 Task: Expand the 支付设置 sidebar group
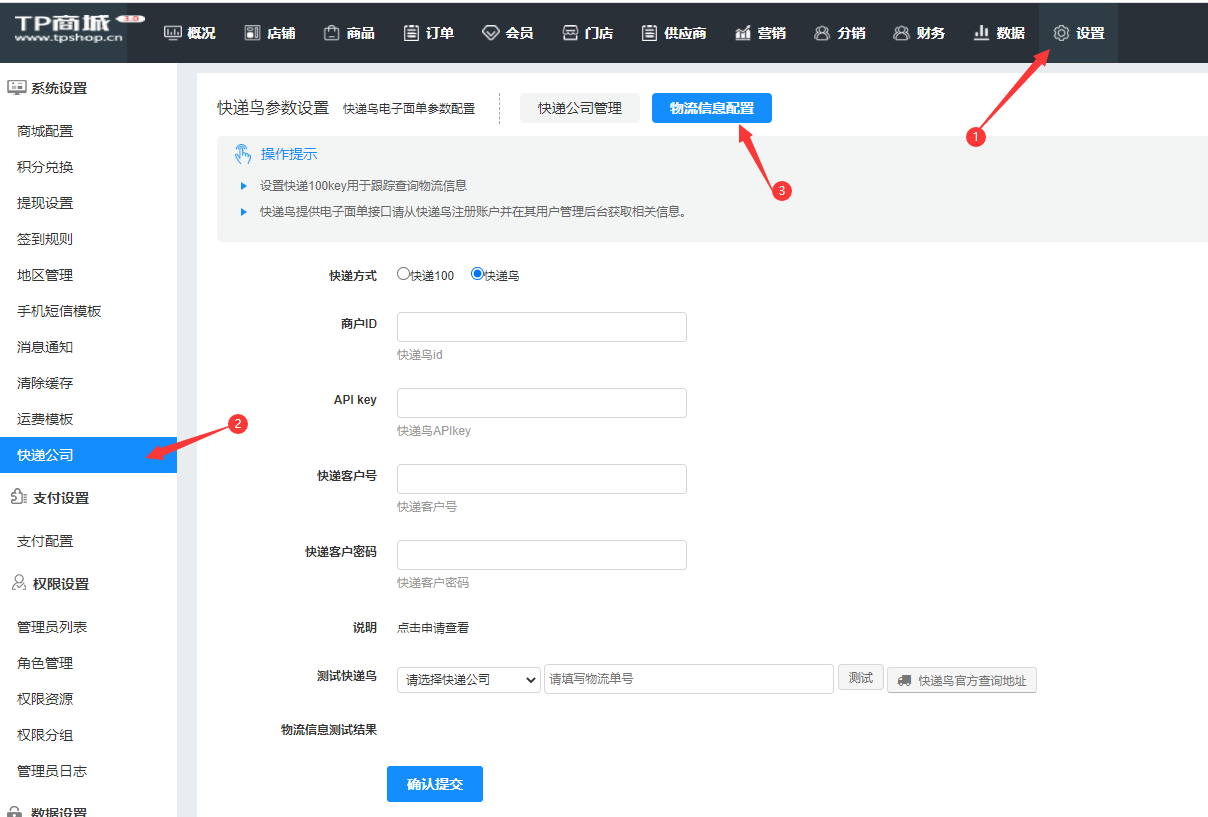tap(60, 498)
